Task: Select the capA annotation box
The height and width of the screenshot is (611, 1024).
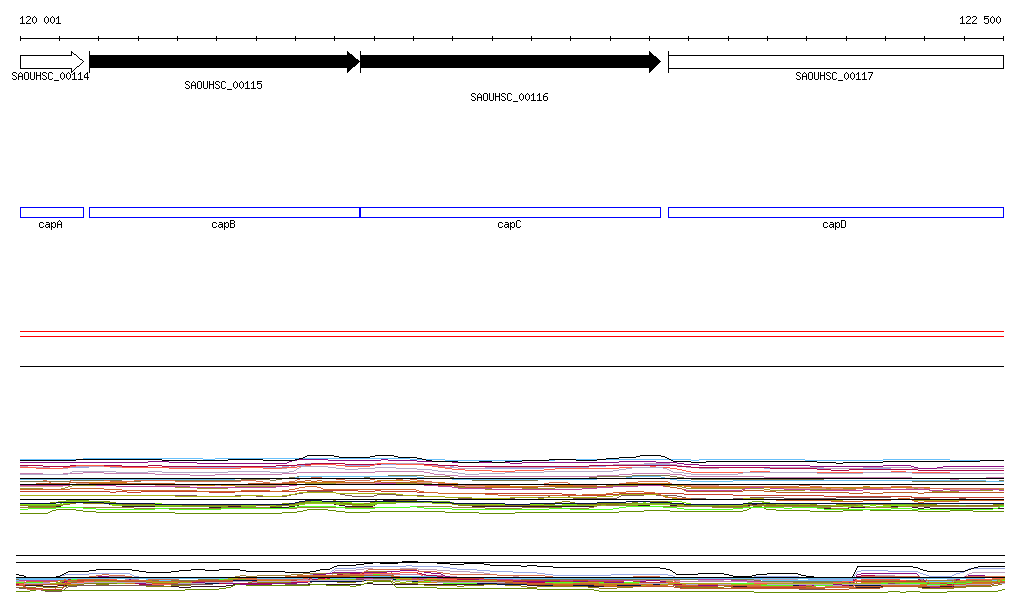Action: point(51,212)
